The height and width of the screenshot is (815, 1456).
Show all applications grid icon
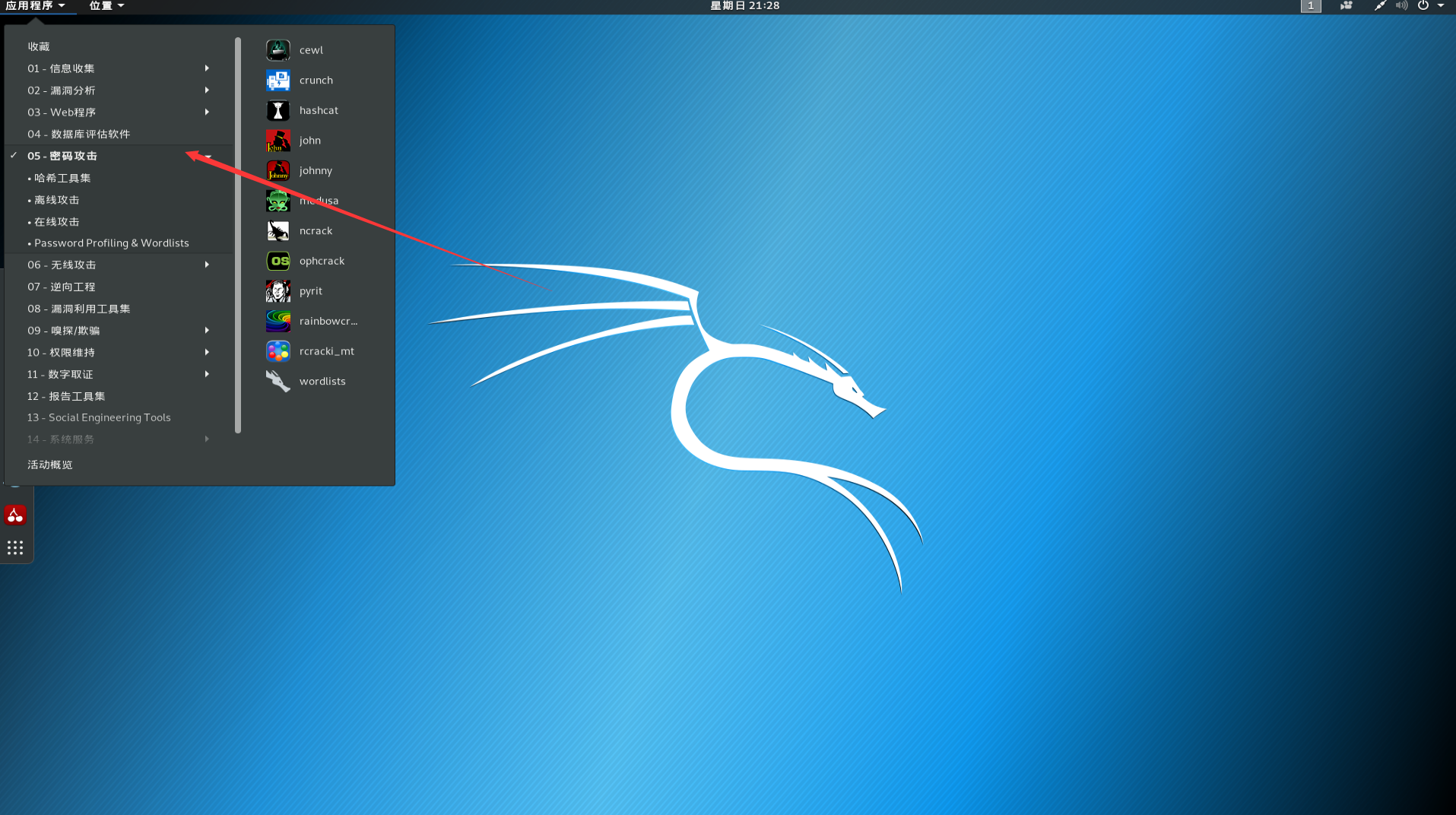click(15, 547)
